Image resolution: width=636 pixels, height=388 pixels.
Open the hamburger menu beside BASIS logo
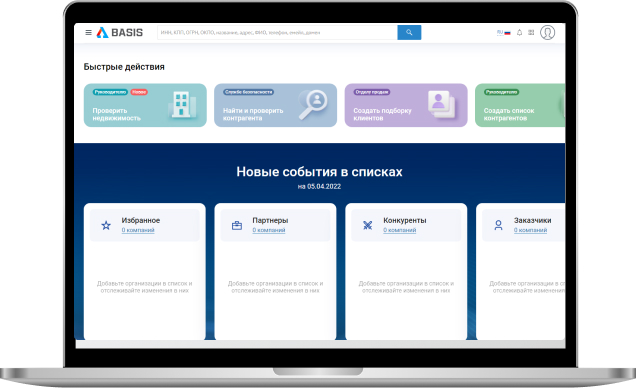click(88, 32)
